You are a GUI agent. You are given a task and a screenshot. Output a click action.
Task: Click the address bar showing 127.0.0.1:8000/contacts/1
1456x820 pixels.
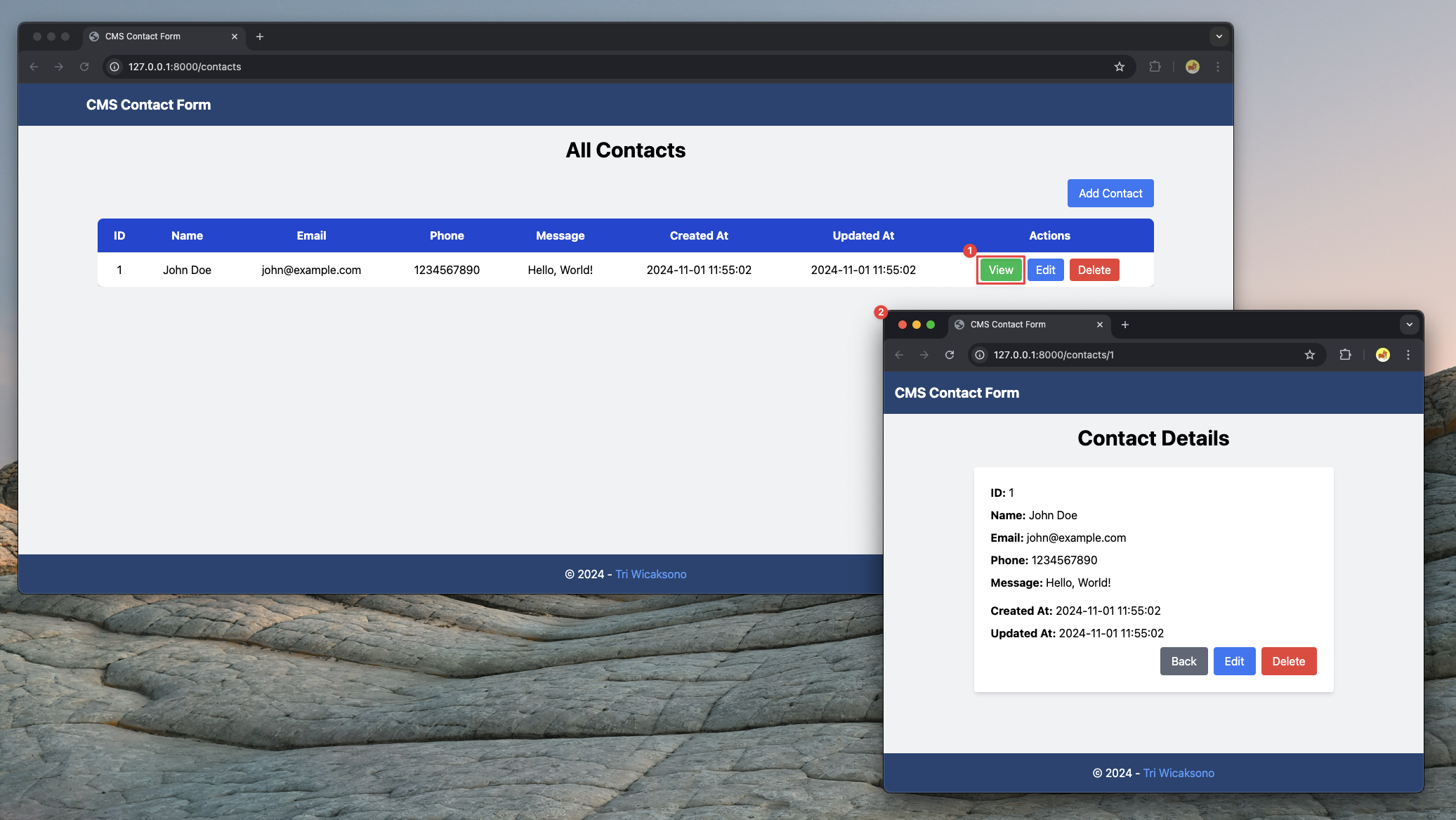pyautogui.click(x=1138, y=355)
